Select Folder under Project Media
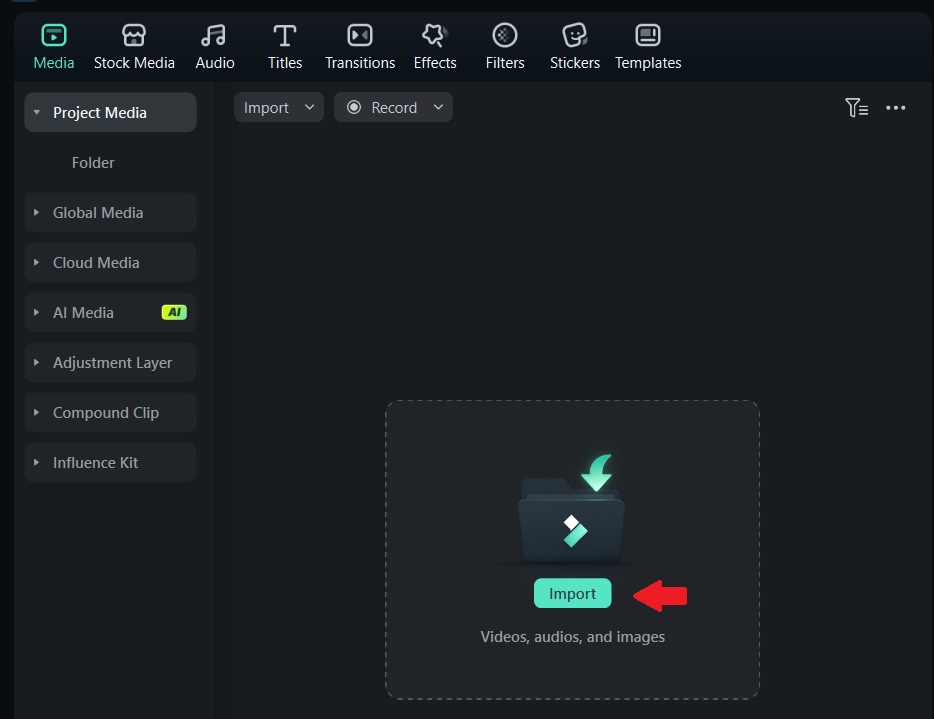 pyautogui.click(x=93, y=163)
